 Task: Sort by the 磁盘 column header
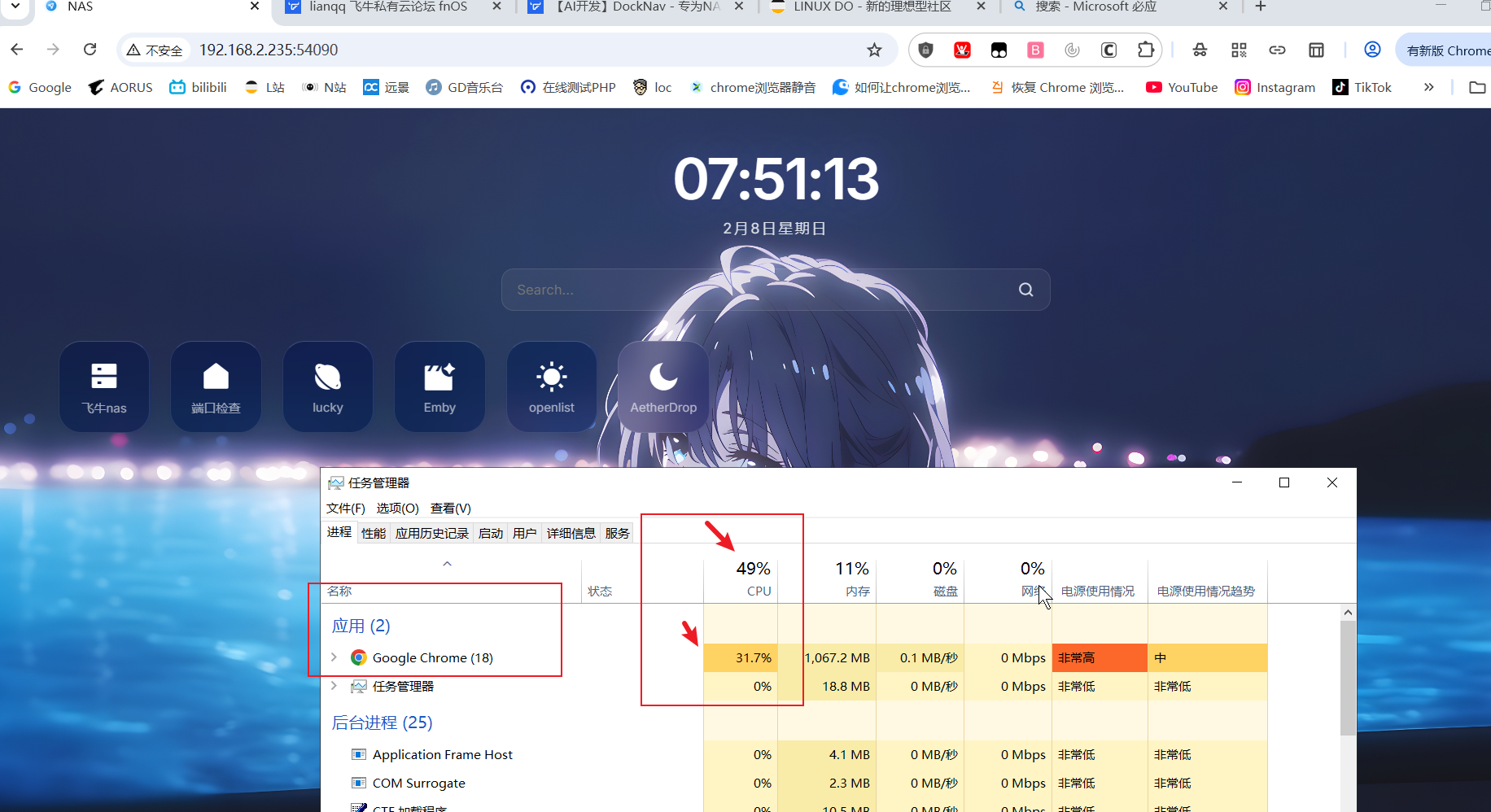920,580
